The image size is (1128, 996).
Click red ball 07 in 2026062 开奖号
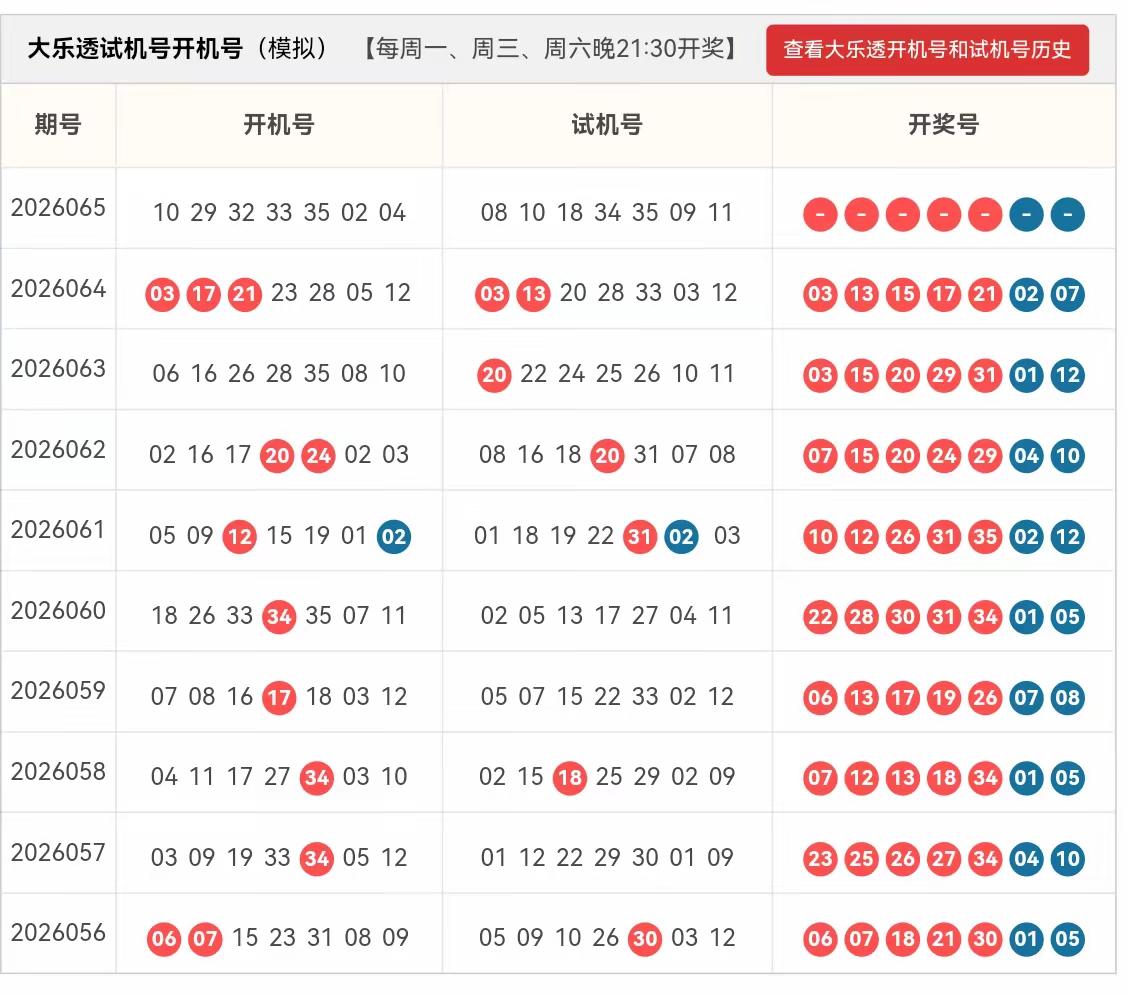point(820,455)
